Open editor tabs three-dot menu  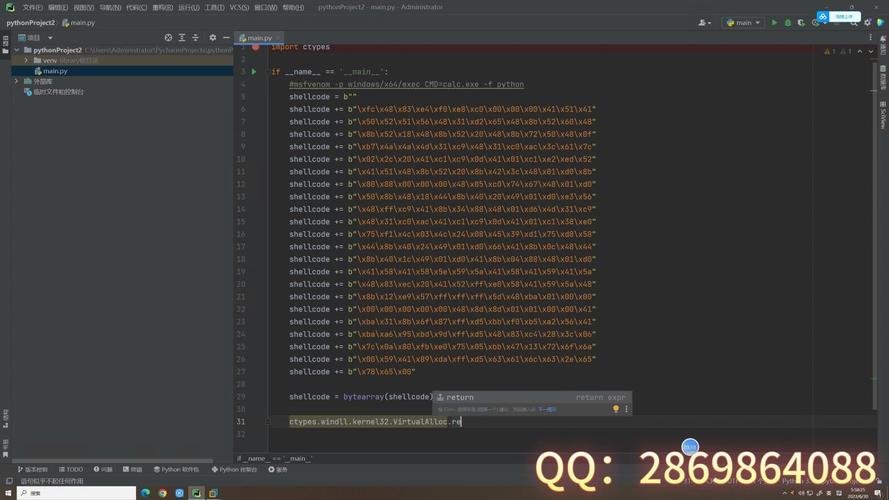(870, 37)
